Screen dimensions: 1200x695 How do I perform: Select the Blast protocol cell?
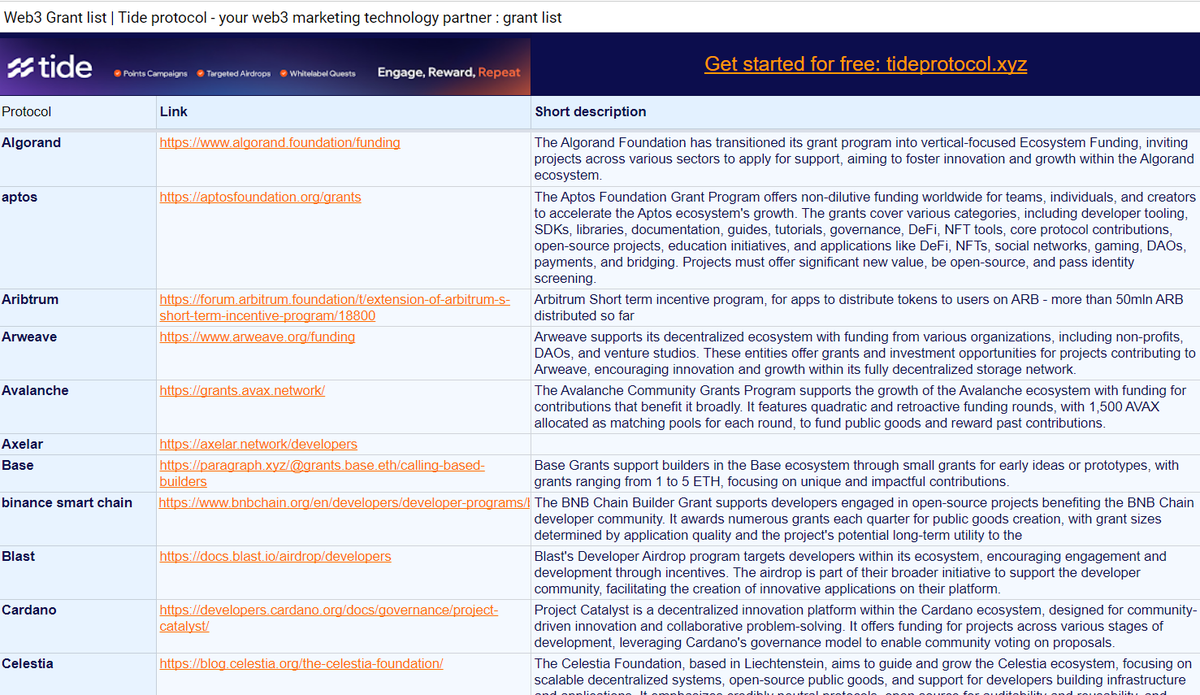coord(78,572)
